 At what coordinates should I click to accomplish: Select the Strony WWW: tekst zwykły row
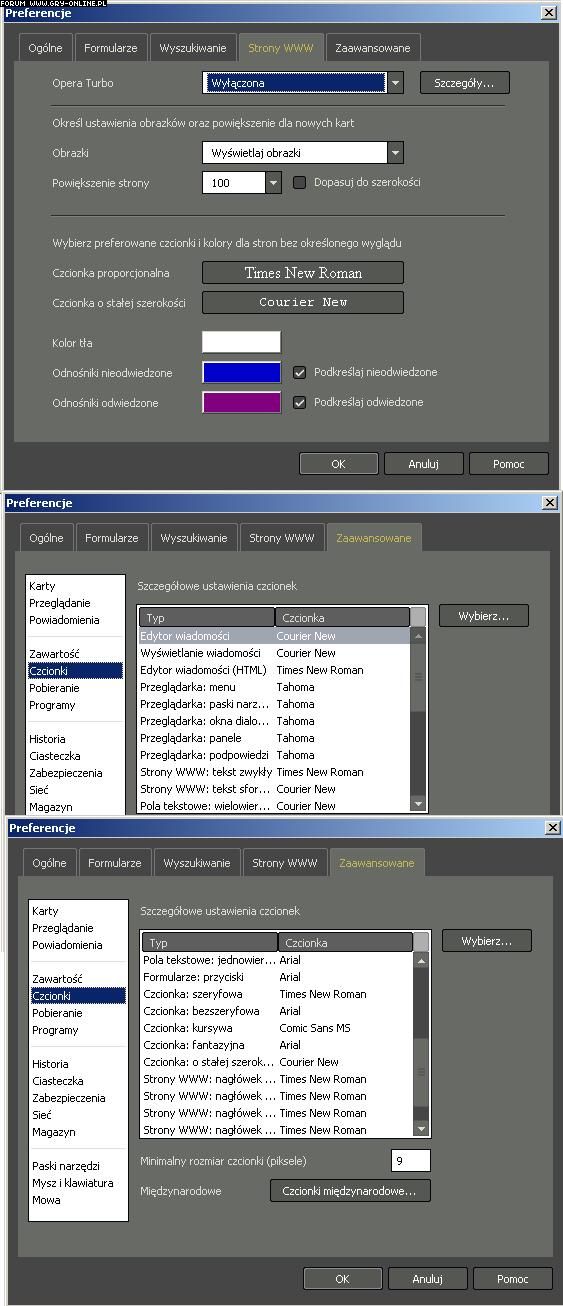(274, 772)
